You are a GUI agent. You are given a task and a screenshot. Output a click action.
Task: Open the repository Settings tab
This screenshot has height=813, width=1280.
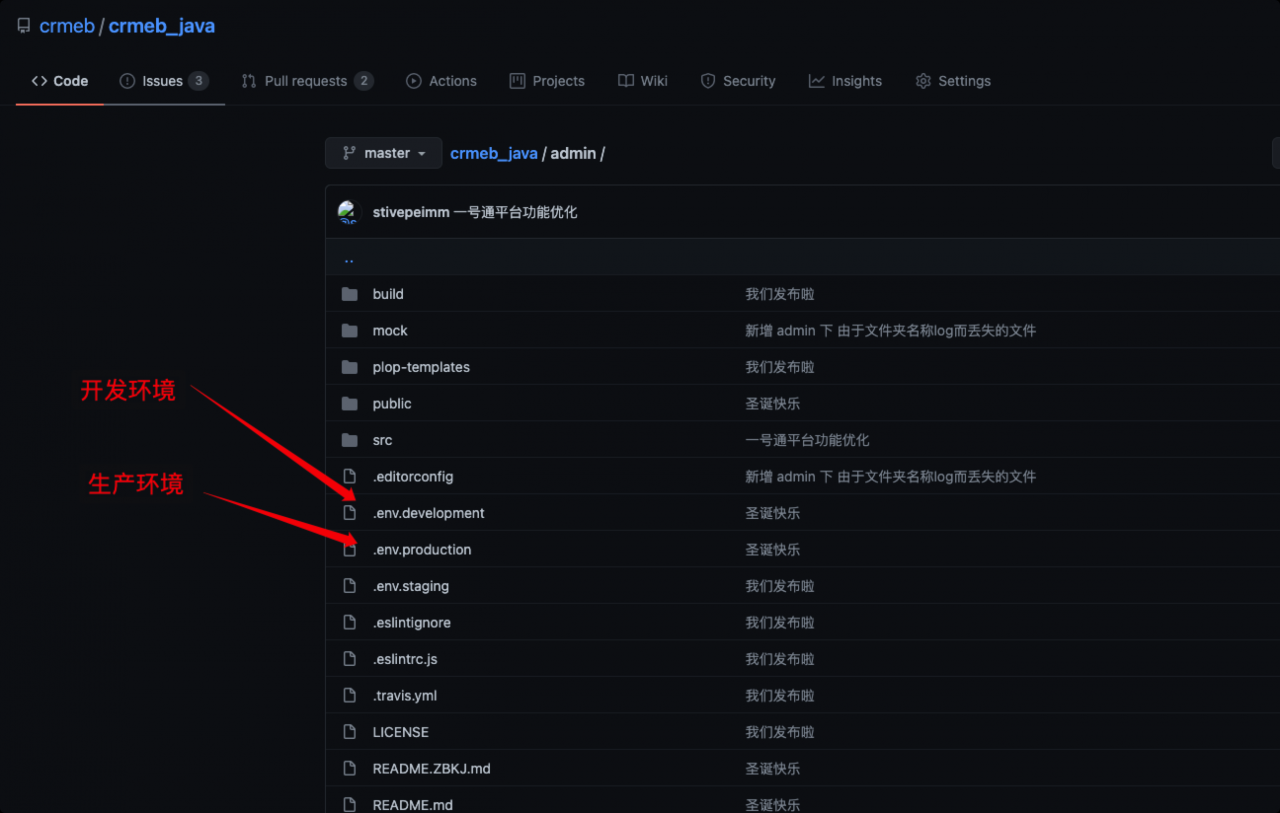[x=953, y=81]
